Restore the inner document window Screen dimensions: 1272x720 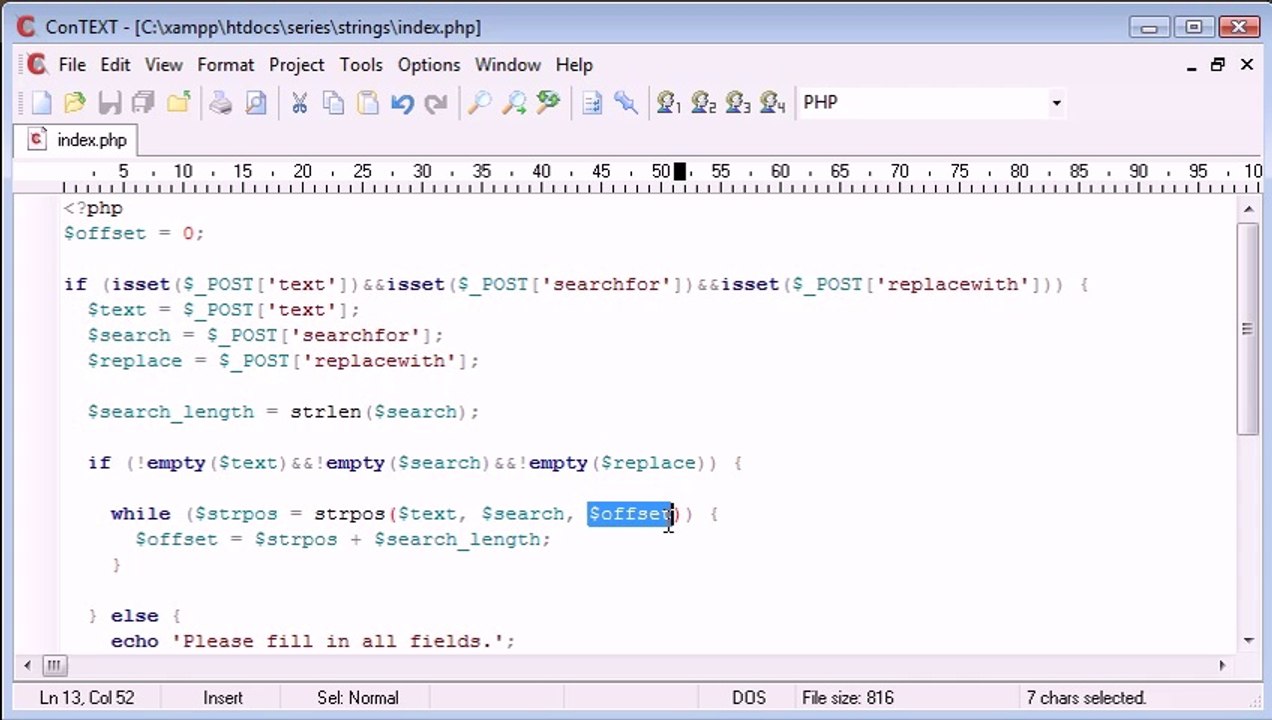(1217, 64)
